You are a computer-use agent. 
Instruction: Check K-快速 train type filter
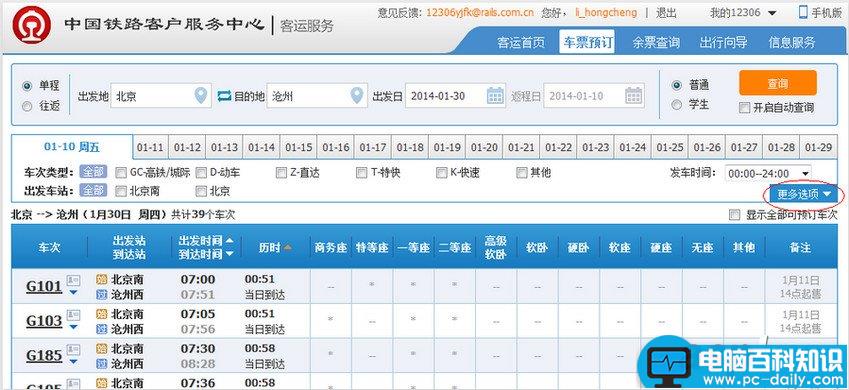[x=441, y=173]
